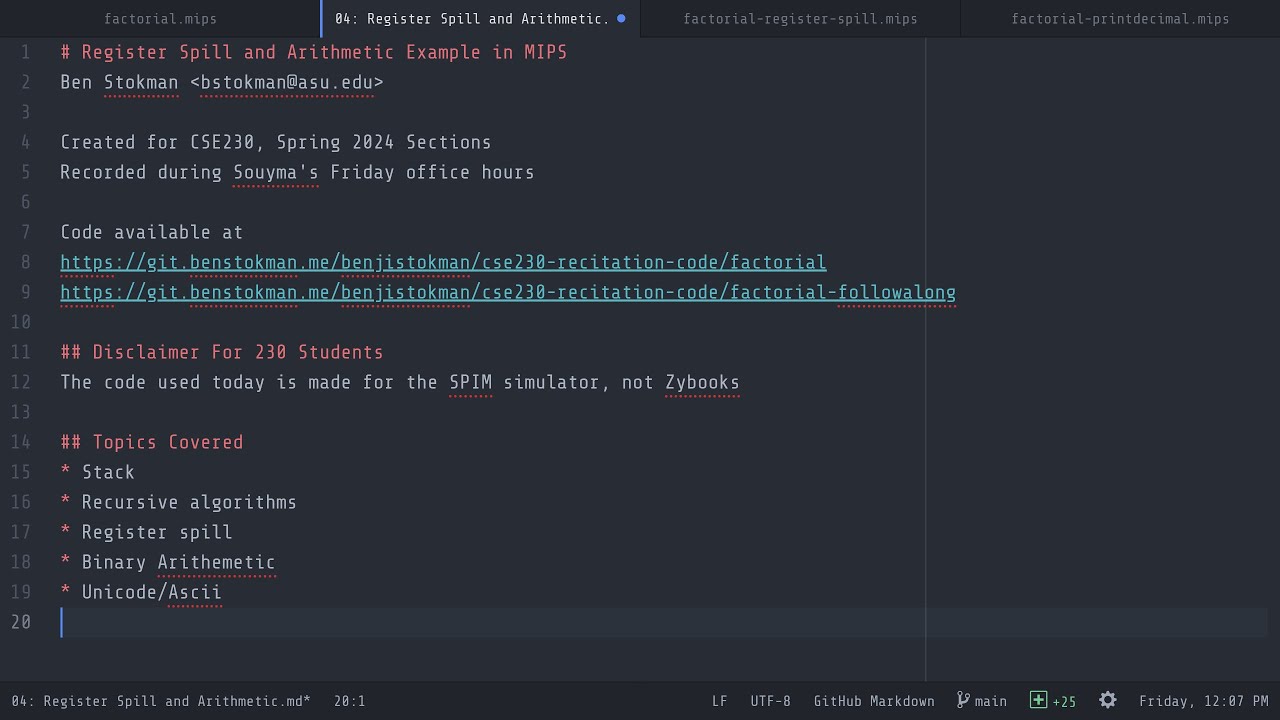Screen dimensions: 1280x720
Task: Place cursor on the Topics Covered heading
Action: 167,442
